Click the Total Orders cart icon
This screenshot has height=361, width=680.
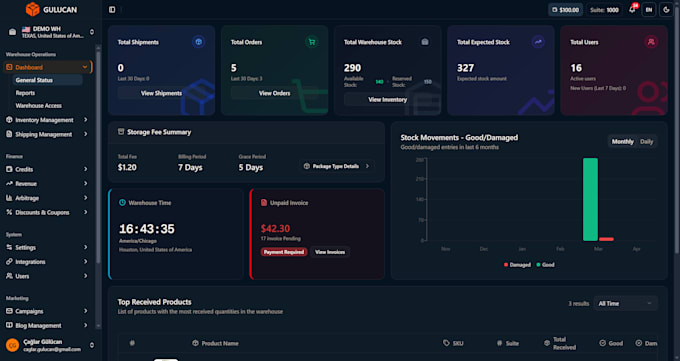312,42
